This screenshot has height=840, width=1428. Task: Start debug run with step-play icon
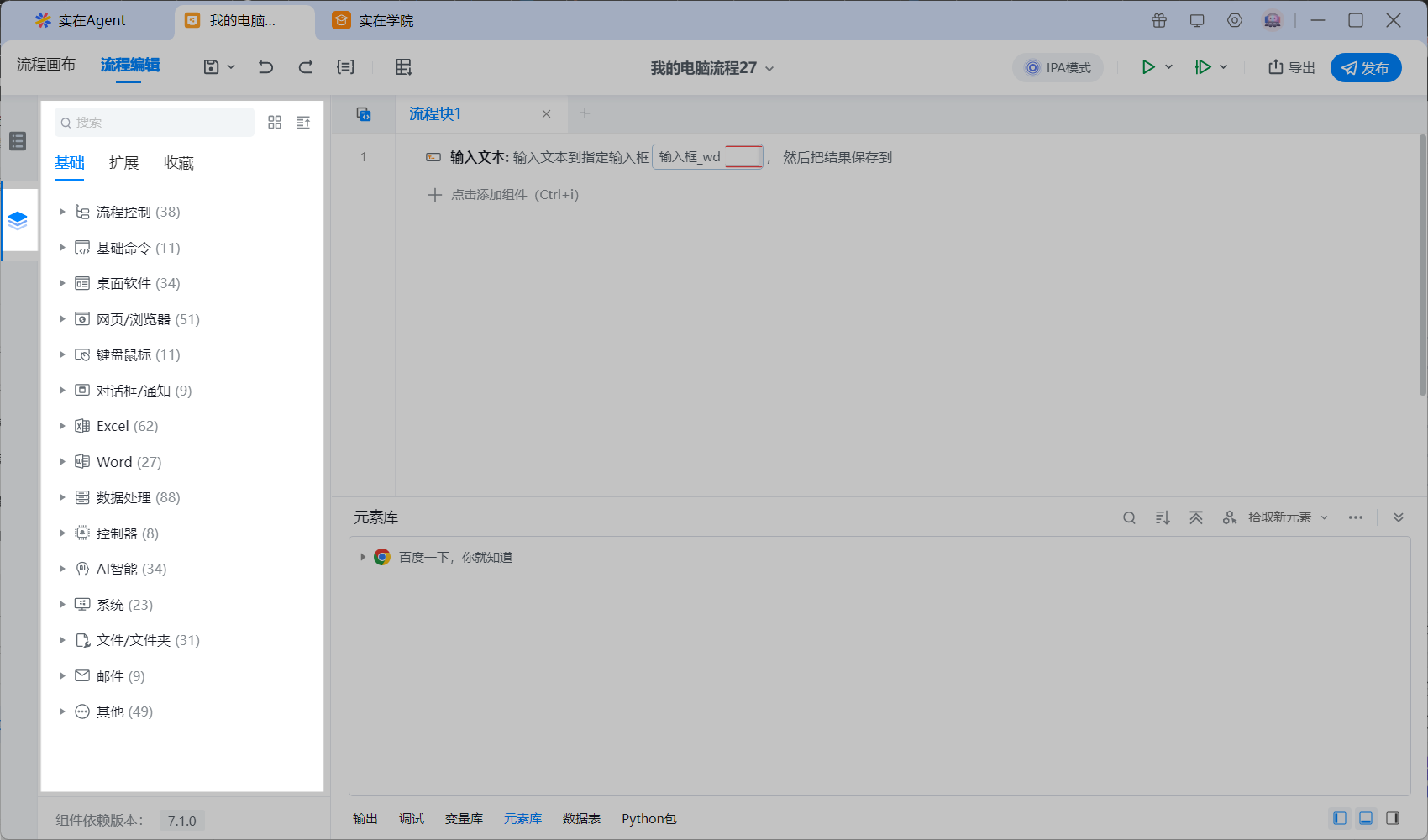1203,67
